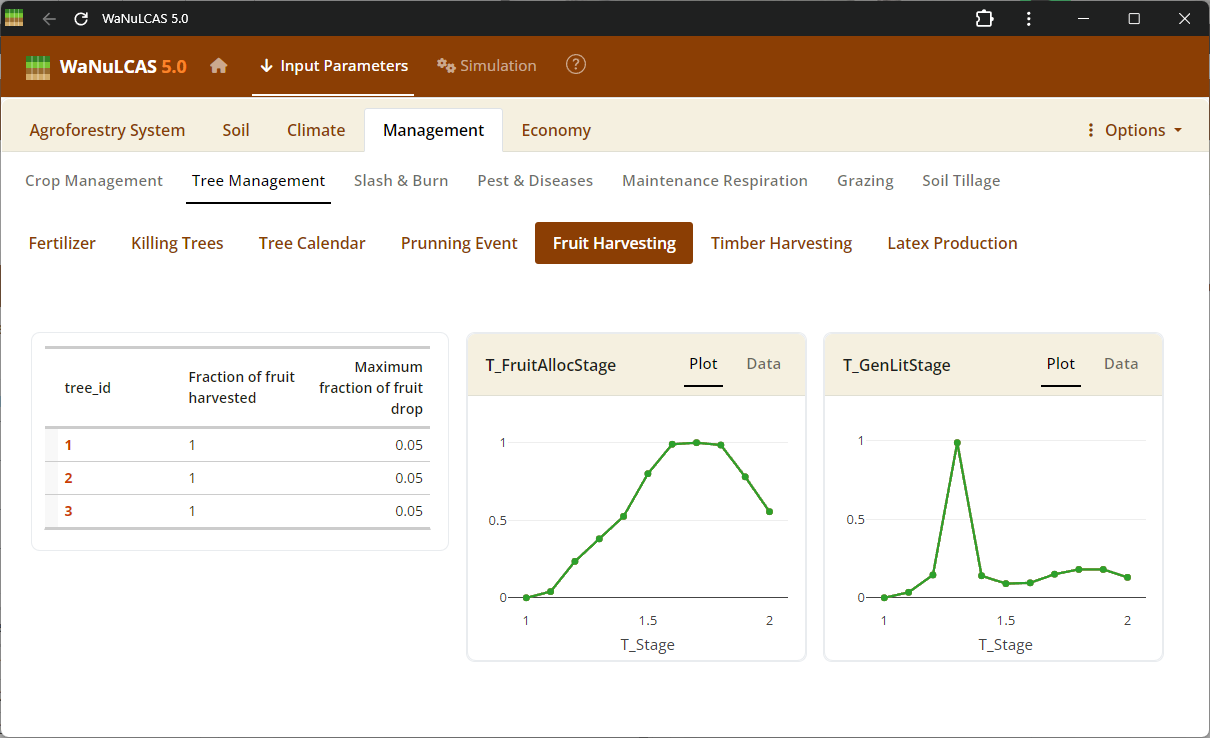Open the Economy tab
Viewport: 1210px width, 738px height.
tap(556, 130)
